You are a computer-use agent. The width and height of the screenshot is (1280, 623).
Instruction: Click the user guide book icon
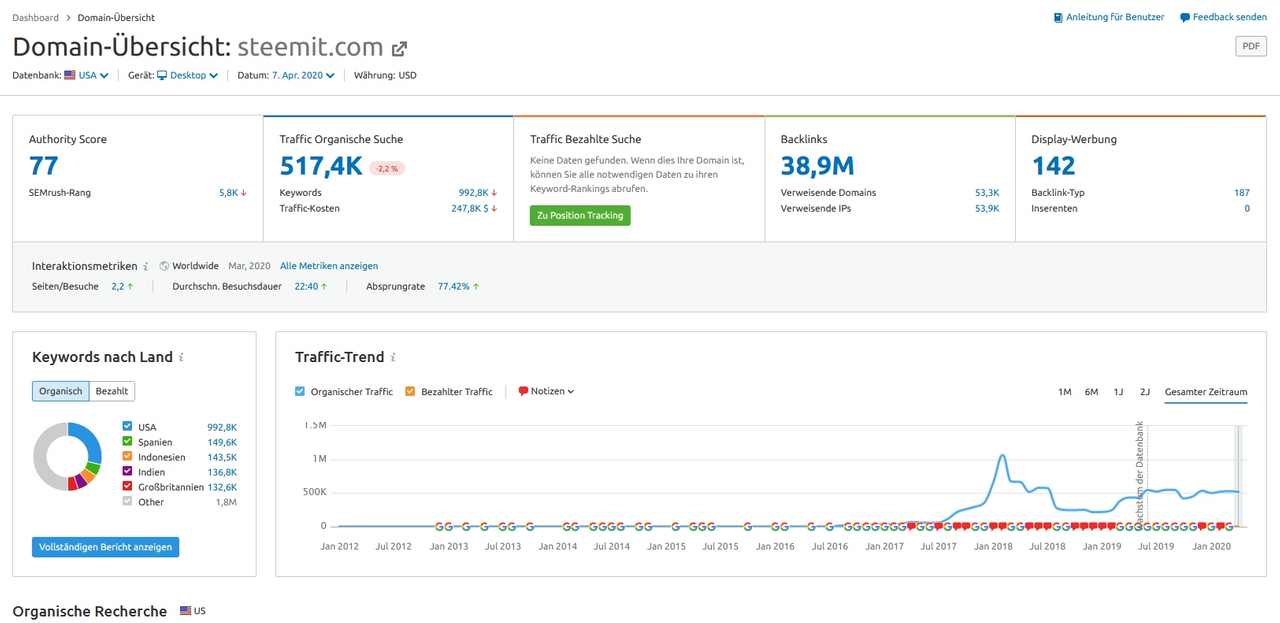pos(1058,18)
